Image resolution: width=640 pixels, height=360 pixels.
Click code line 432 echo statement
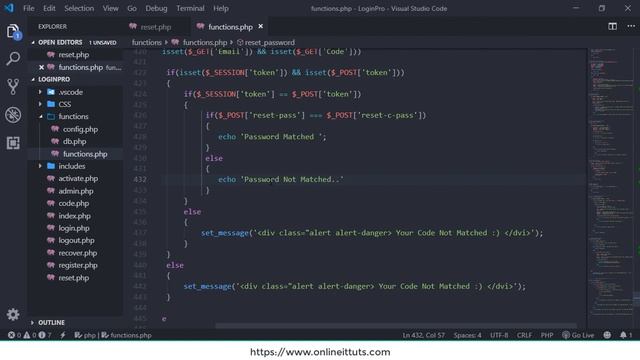pyautogui.click(x=281, y=180)
